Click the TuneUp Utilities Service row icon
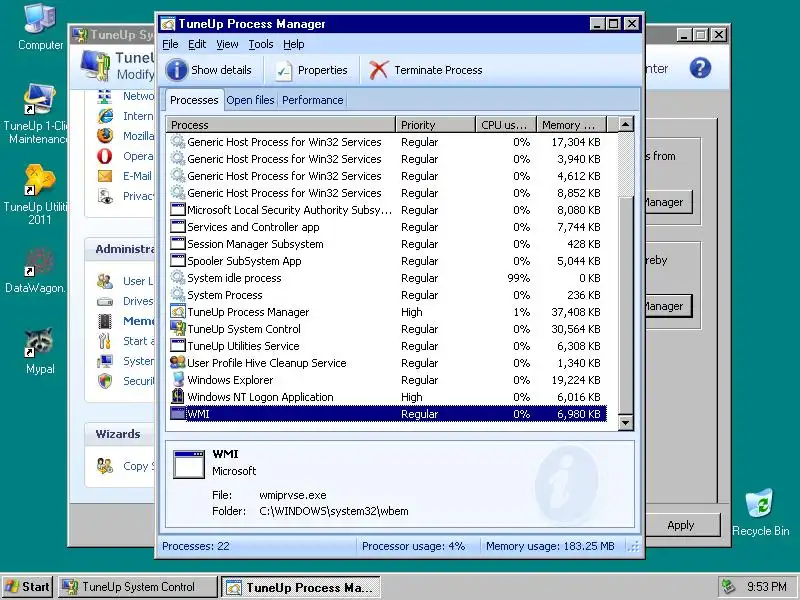Viewport: 800px width, 600px height. (x=178, y=345)
